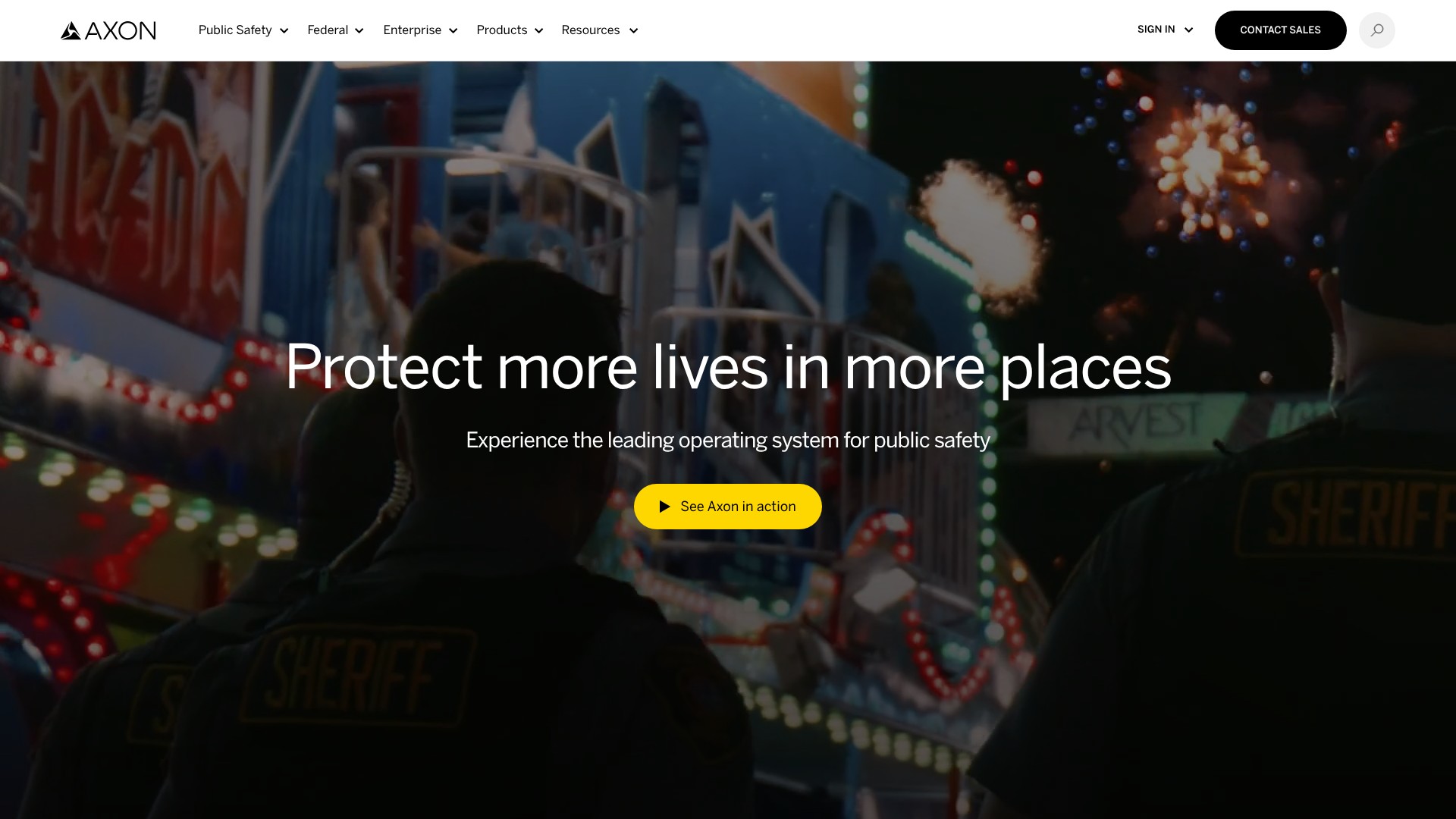Expand the Enterprise chevron arrow
This screenshot has width=1456, height=819.
point(453,31)
